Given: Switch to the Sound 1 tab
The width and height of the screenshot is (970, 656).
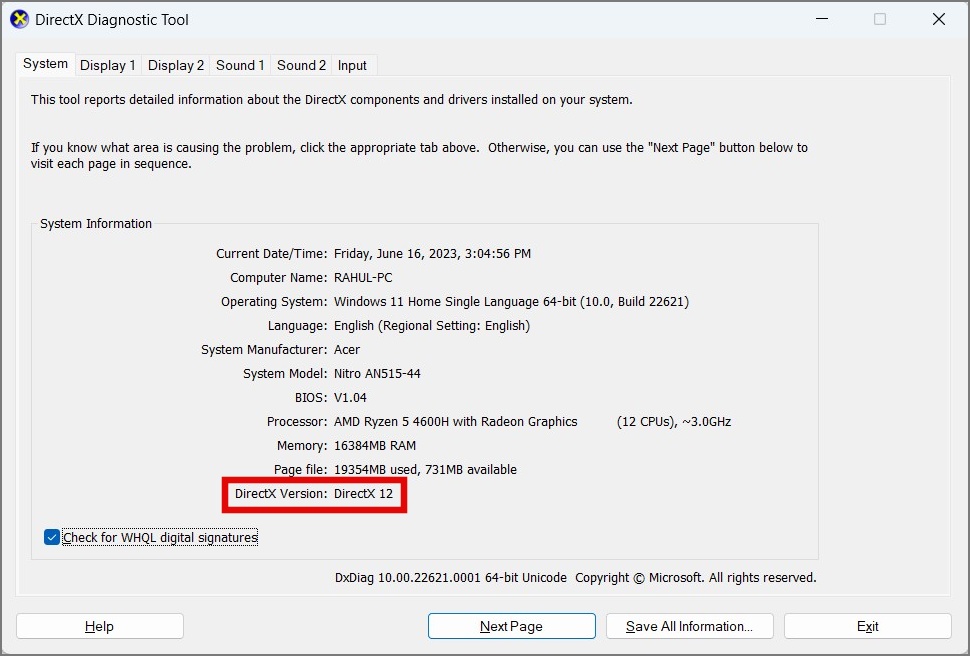Looking at the screenshot, I should pyautogui.click(x=240, y=65).
